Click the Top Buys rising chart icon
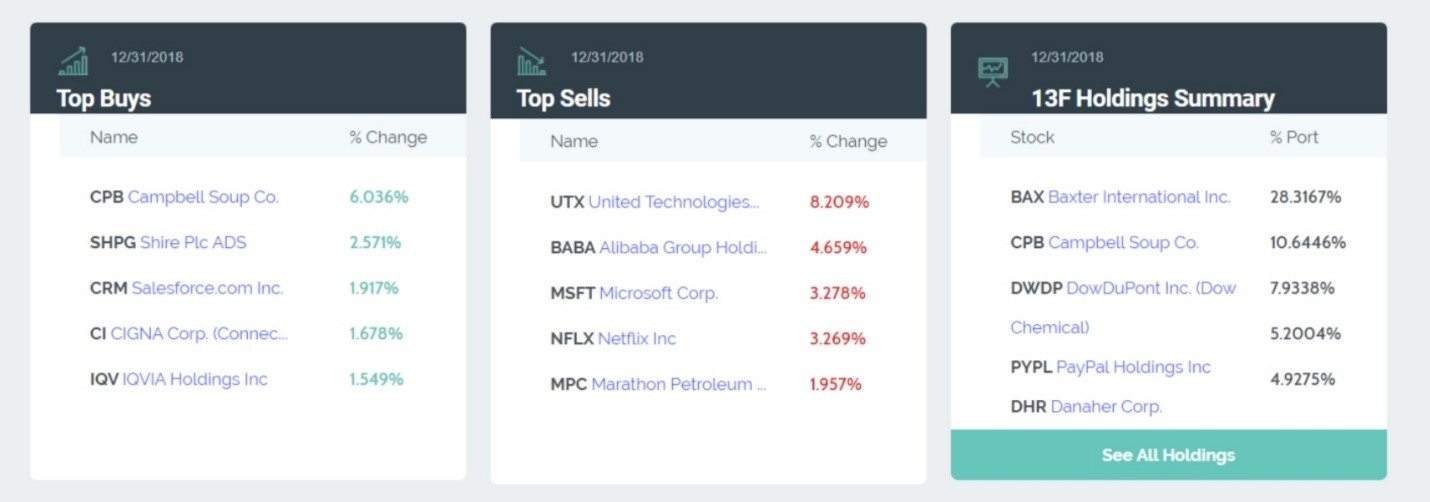The height and width of the screenshot is (502, 1430). [x=73, y=62]
